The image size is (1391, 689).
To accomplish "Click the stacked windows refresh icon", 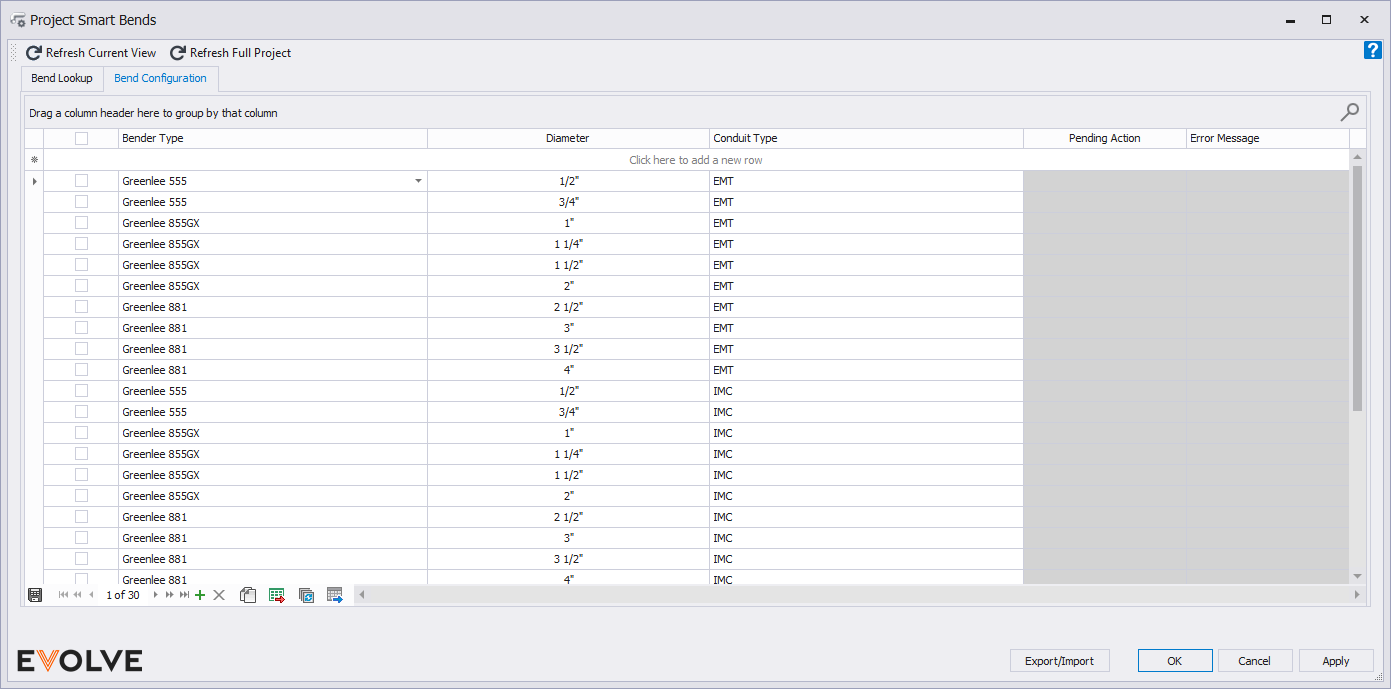I will pyautogui.click(x=307, y=595).
